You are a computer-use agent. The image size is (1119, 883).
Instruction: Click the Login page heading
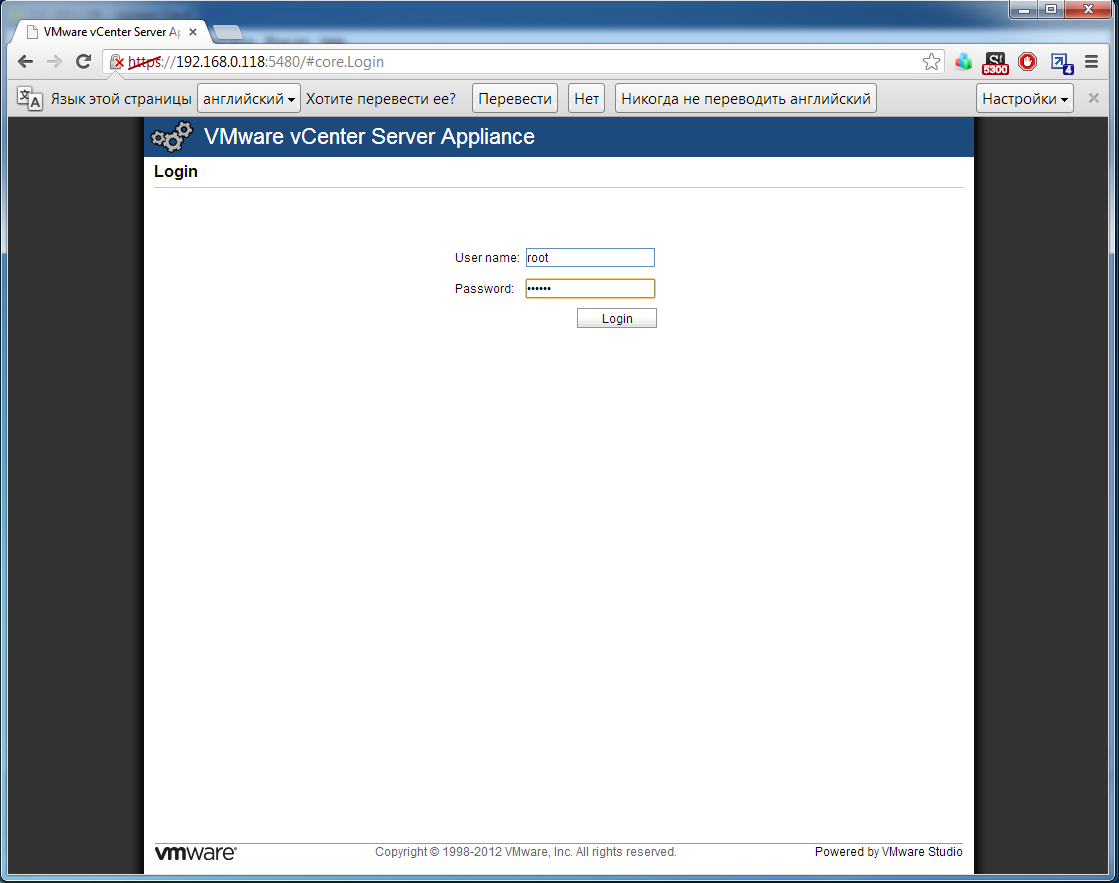pos(176,171)
